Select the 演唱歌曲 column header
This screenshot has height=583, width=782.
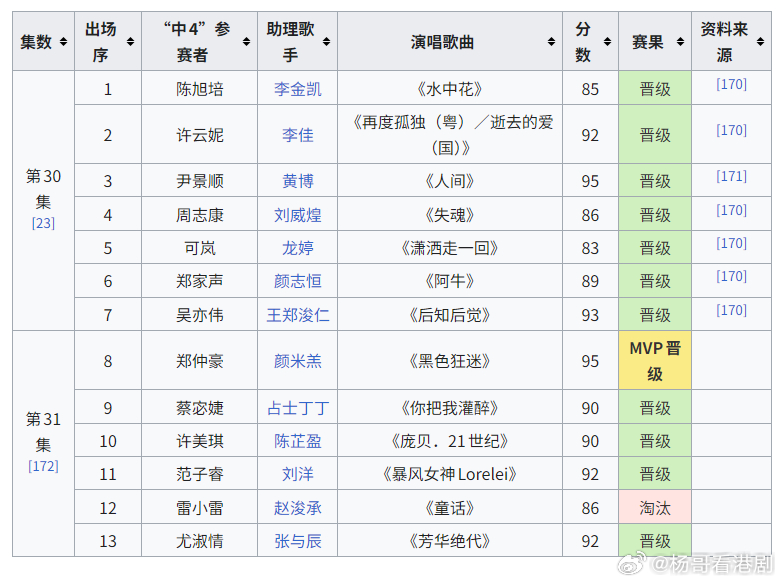(450, 41)
